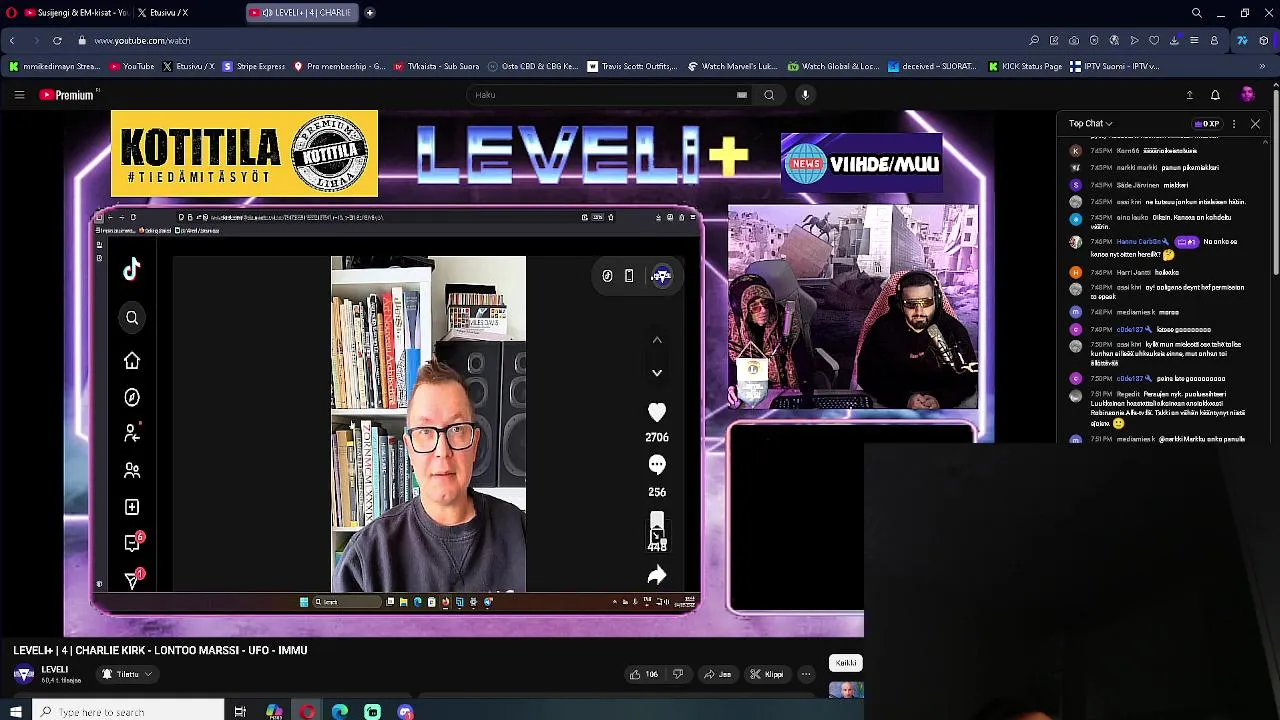The image size is (1280, 720).
Task: Open the on-screen keyboard icon in search box
Action: [x=742, y=95]
